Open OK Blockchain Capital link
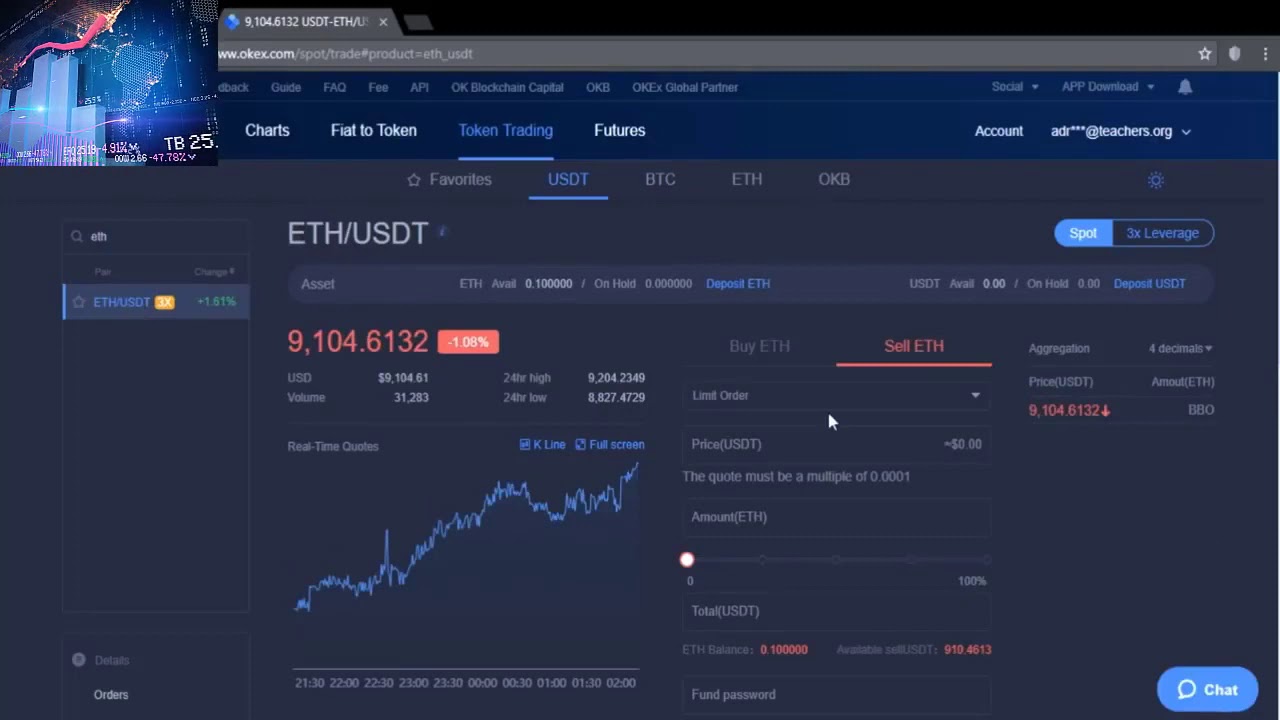This screenshot has width=1280, height=720. 507,87
